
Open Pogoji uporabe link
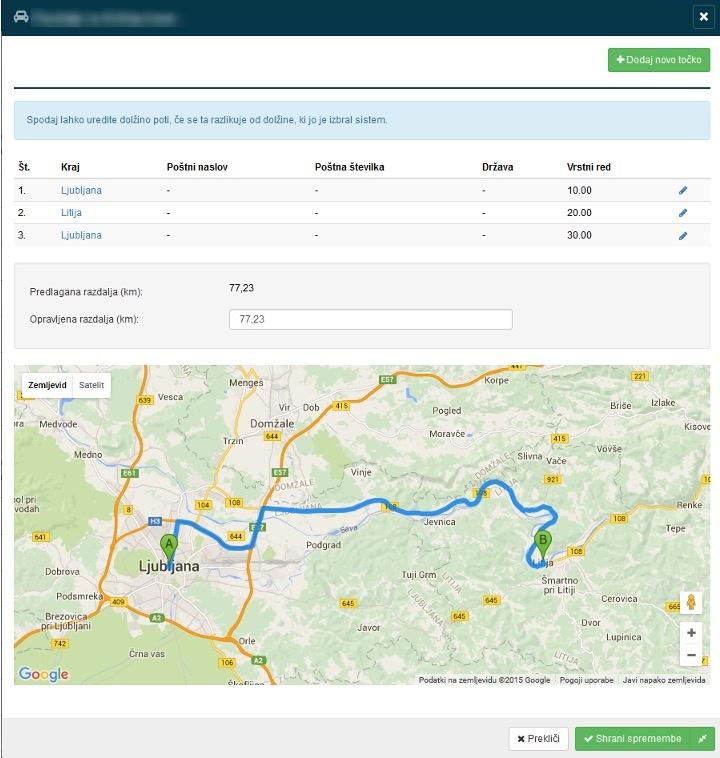click(586, 680)
